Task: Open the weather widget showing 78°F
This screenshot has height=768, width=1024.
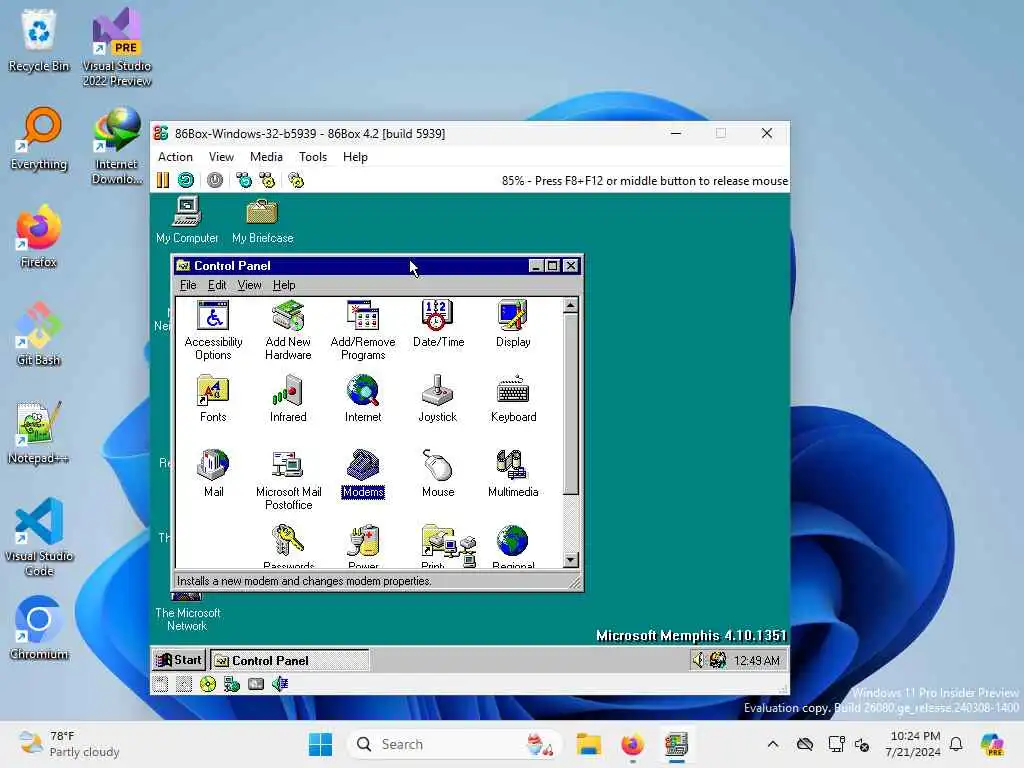Action: (69, 744)
